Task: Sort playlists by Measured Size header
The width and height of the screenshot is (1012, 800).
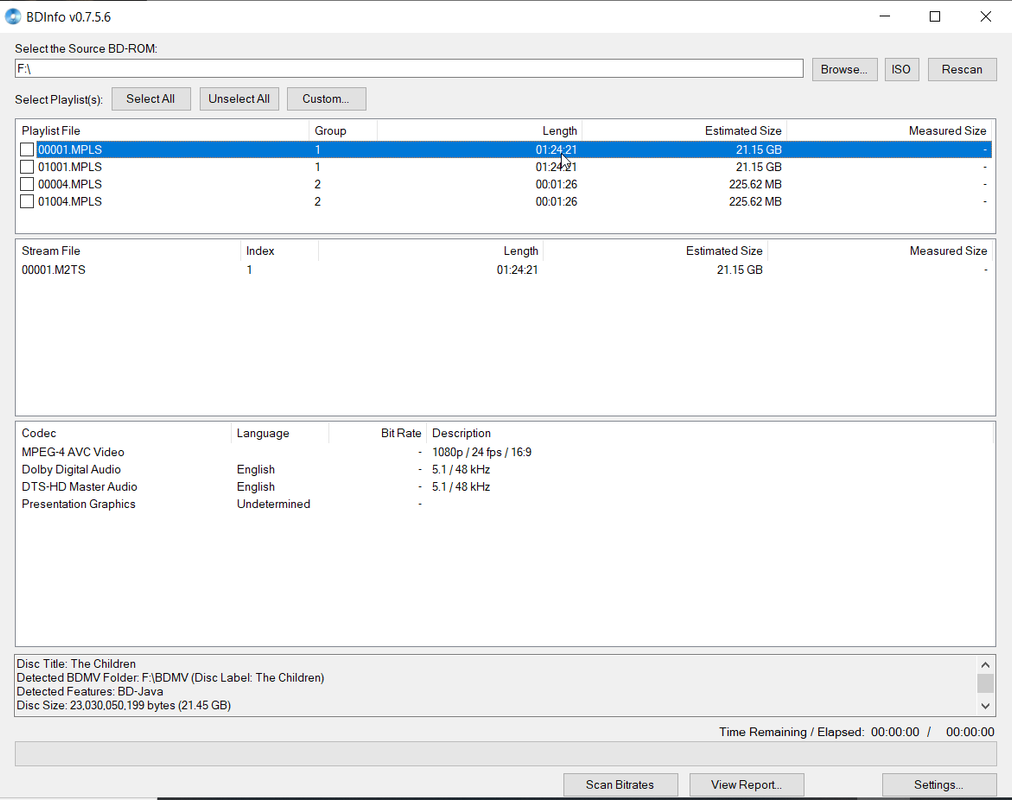Action: pos(891,130)
